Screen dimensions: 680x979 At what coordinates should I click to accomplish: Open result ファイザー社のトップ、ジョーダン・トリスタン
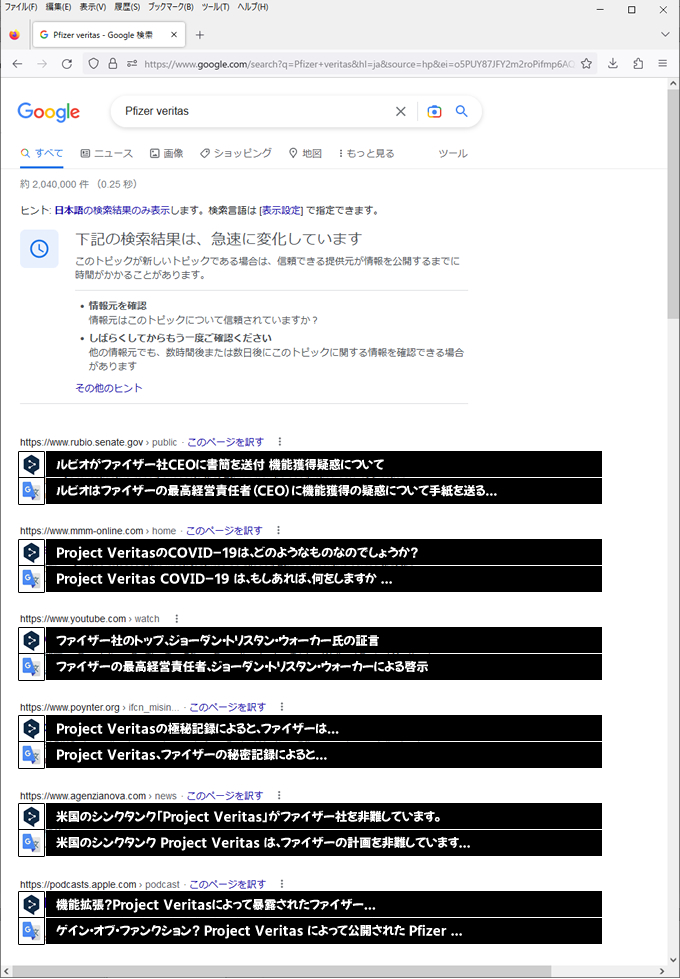pos(217,641)
